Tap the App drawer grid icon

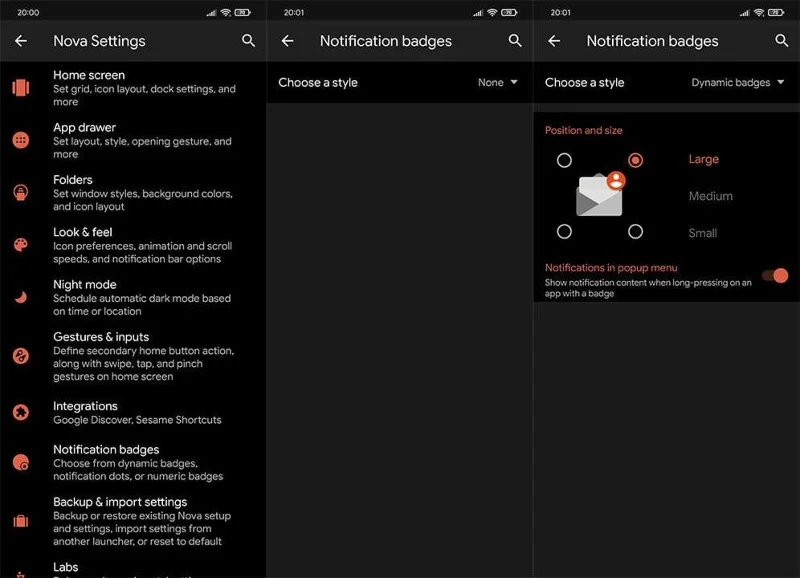(21, 140)
